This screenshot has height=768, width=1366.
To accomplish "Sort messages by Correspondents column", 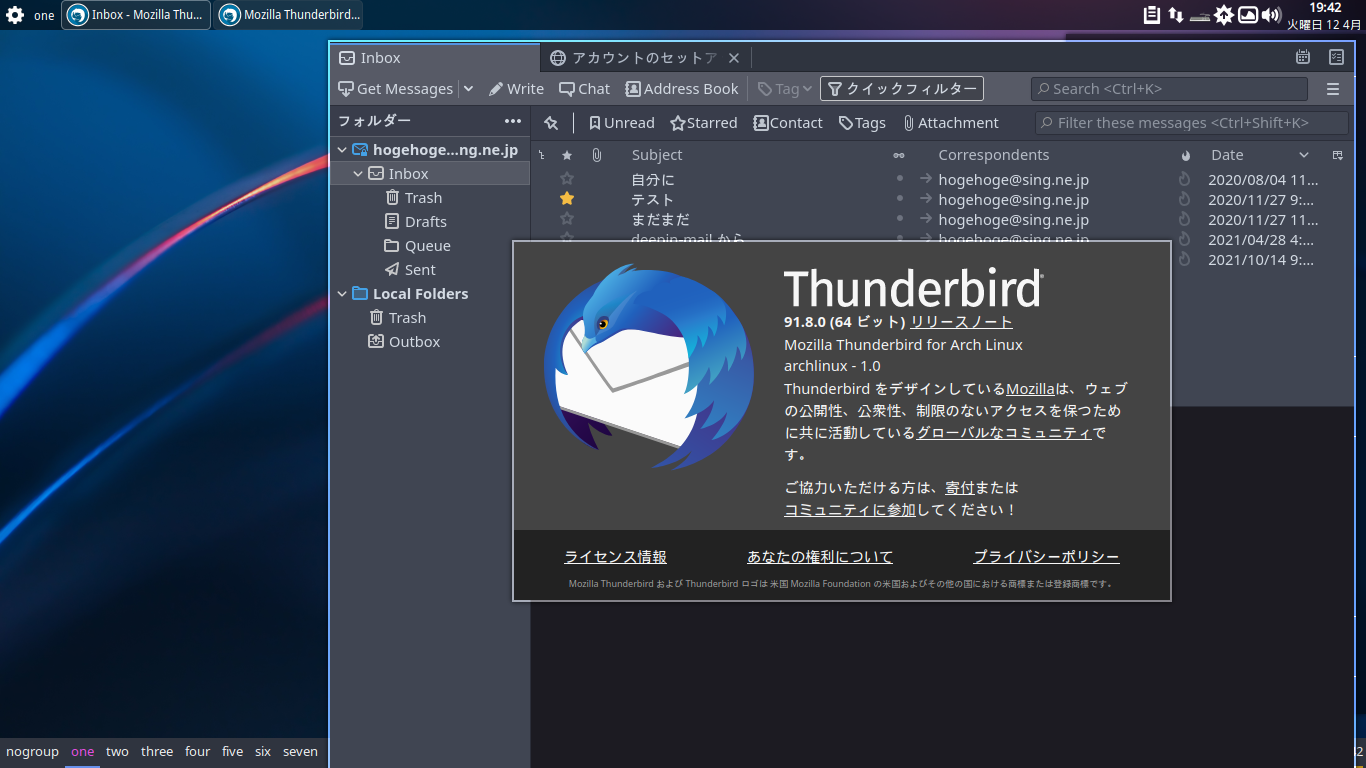I will pyautogui.click(x=994, y=155).
